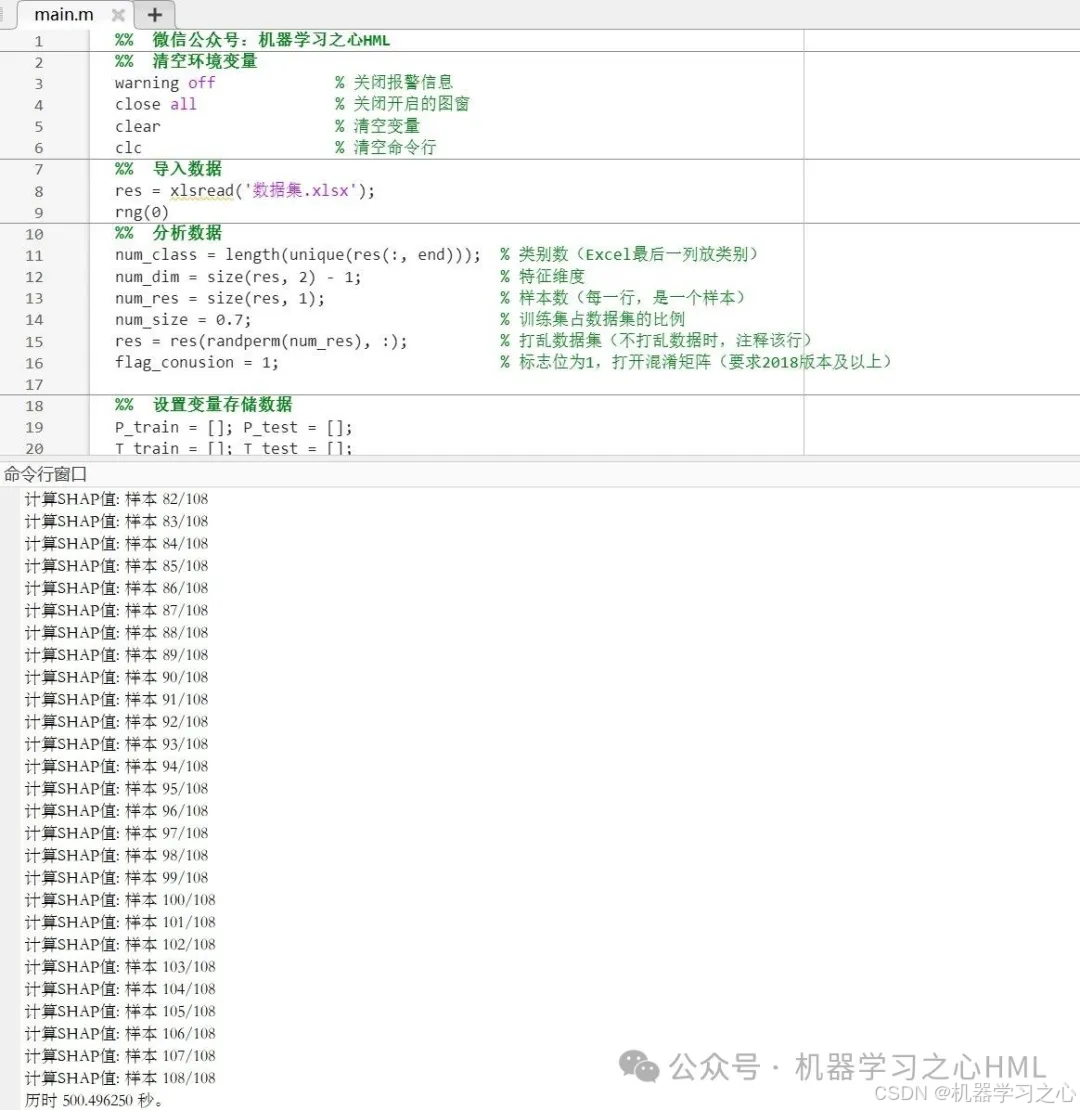Click the warning off statement
Image resolution: width=1080 pixels, height=1110 pixels.
tap(163, 83)
